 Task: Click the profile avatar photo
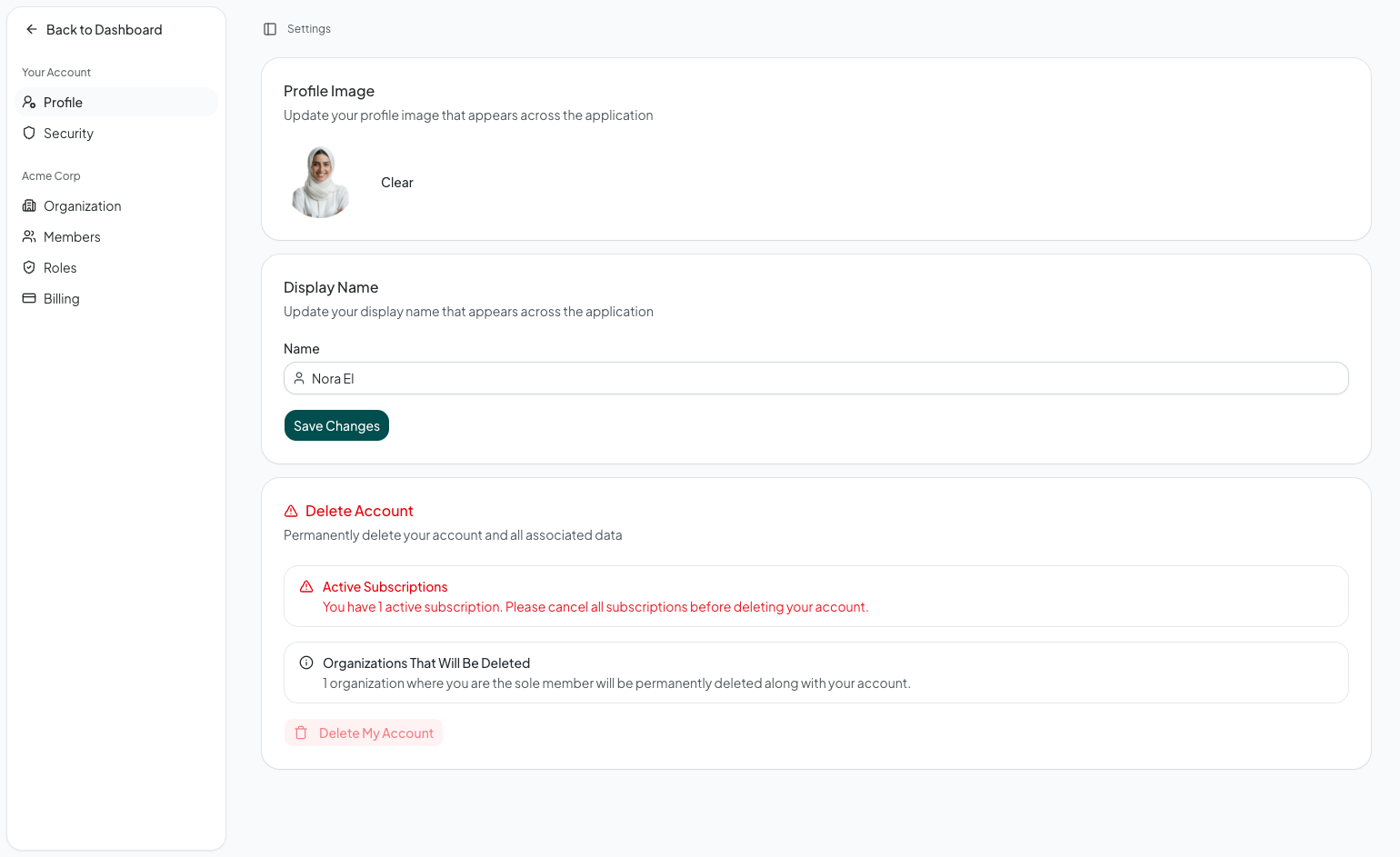(320, 182)
